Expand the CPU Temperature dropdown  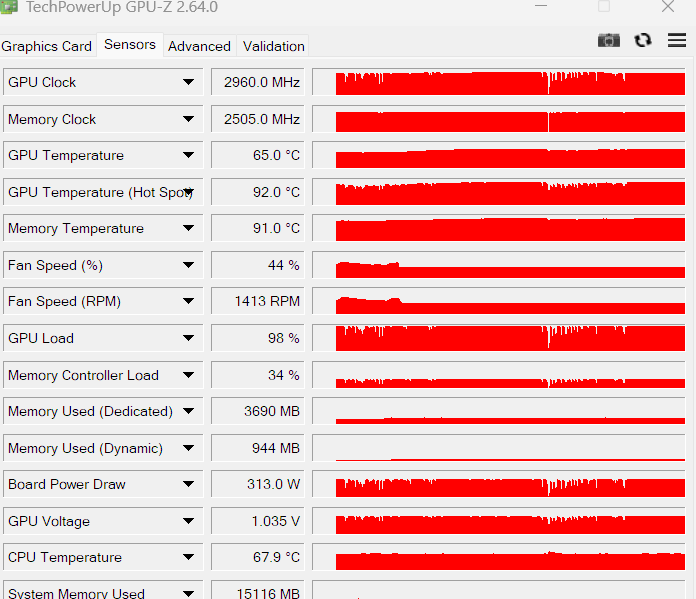click(x=188, y=557)
